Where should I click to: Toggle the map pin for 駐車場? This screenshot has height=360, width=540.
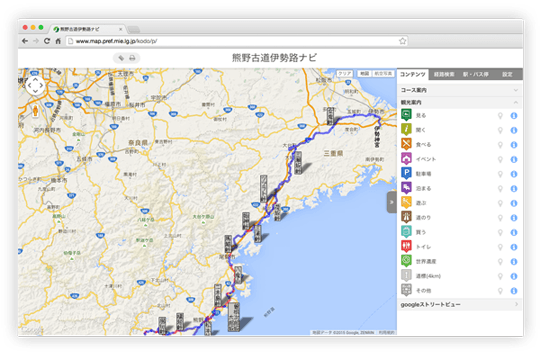pos(500,174)
